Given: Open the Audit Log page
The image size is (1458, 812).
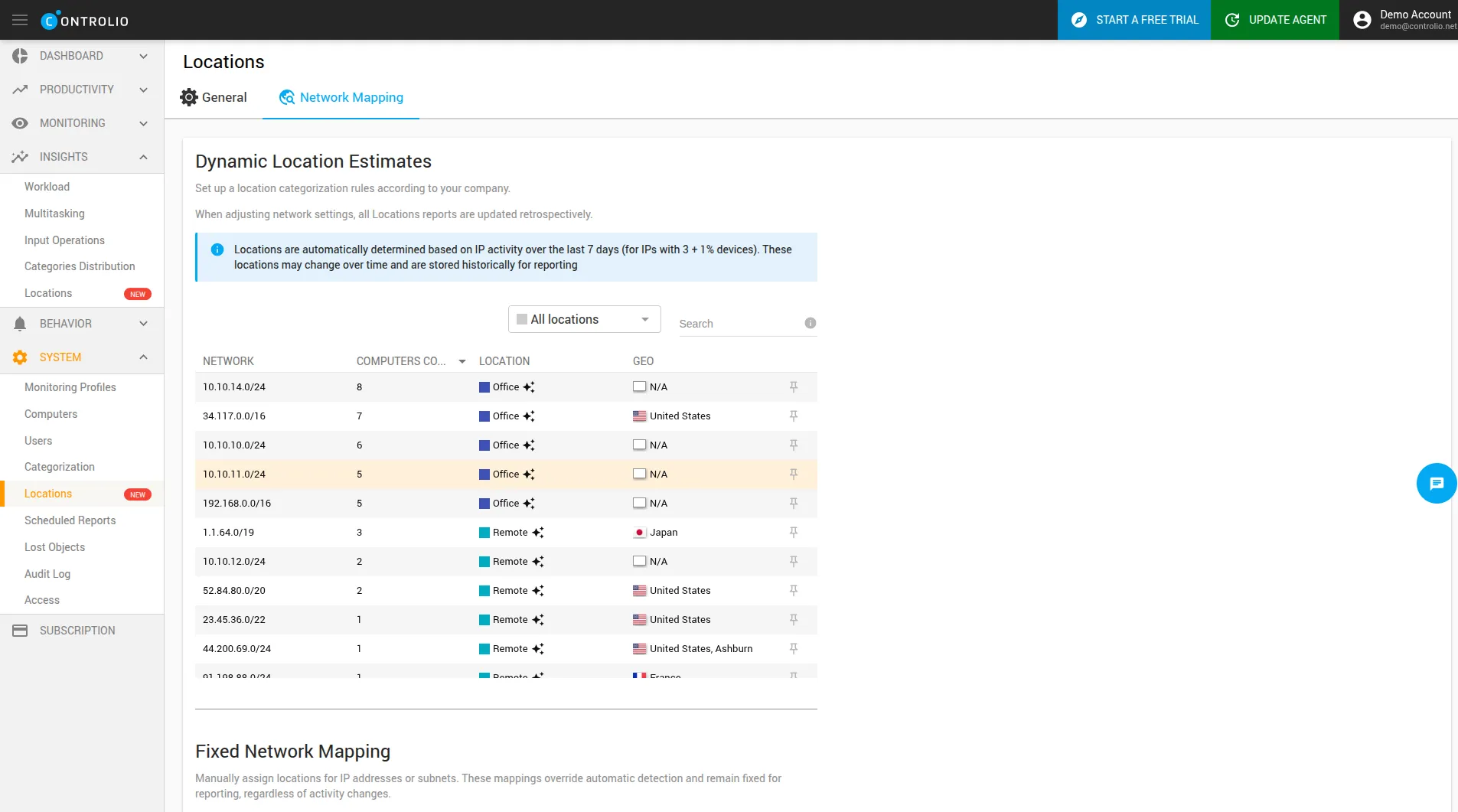Looking at the screenshot, I should pos(47,574).
